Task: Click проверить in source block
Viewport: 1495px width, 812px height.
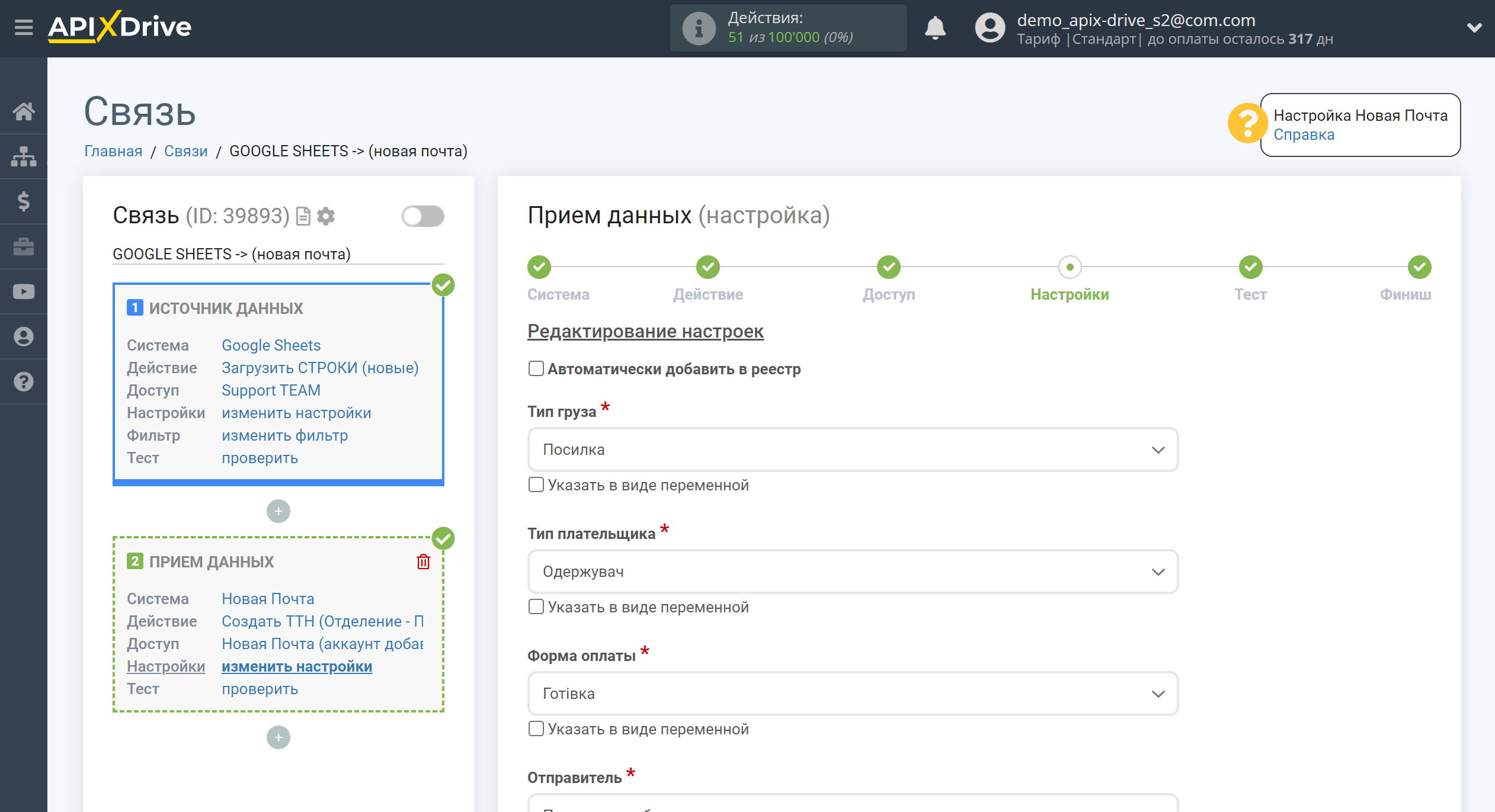Action: pos(260,458)
